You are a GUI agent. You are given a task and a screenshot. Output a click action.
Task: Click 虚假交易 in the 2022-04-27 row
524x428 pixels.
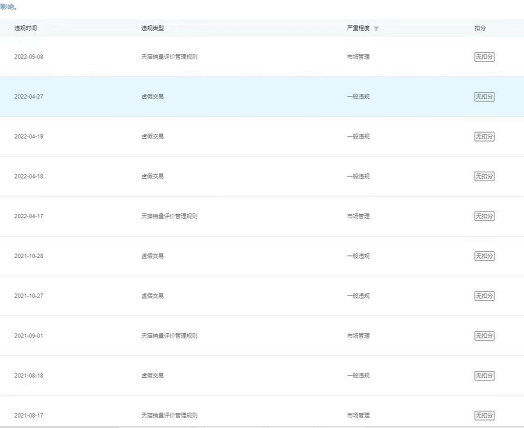153,97
